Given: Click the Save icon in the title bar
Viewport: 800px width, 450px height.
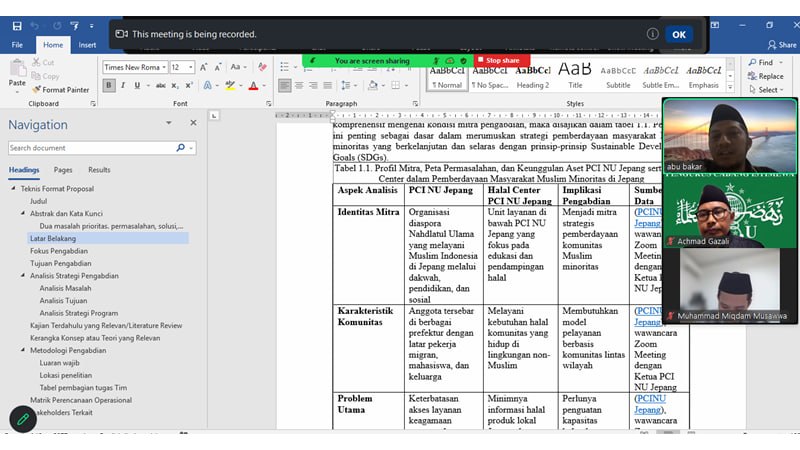Looking at the screenshot, I should (x=16, y=26).
